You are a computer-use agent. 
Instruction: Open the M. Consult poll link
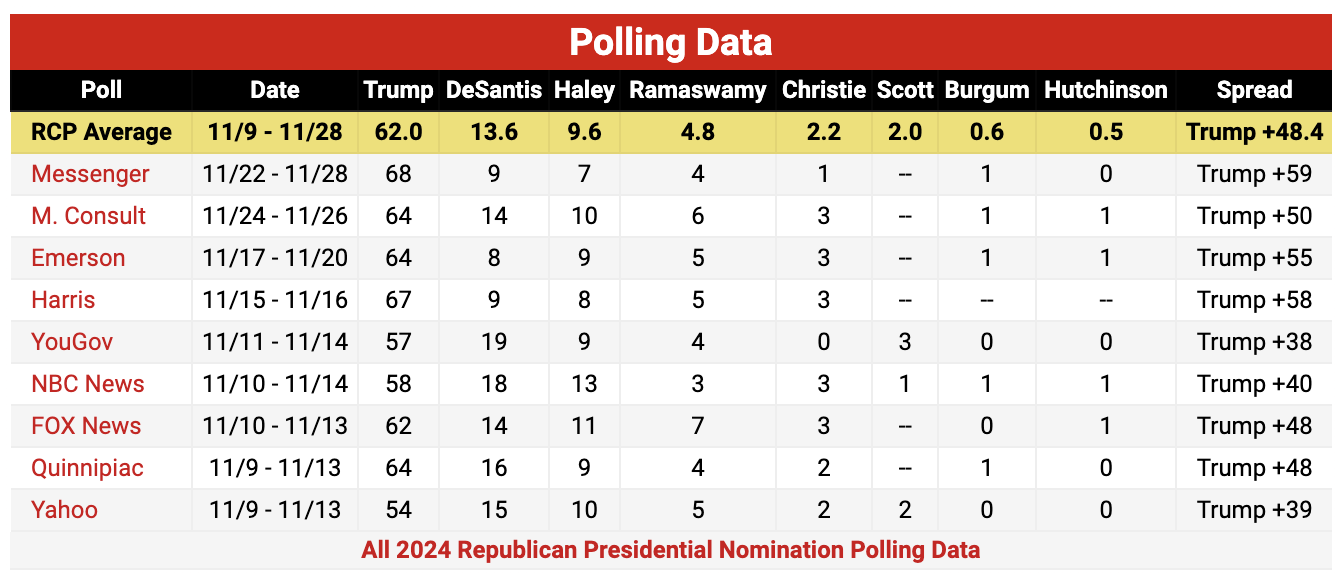[x=88, y=216]
